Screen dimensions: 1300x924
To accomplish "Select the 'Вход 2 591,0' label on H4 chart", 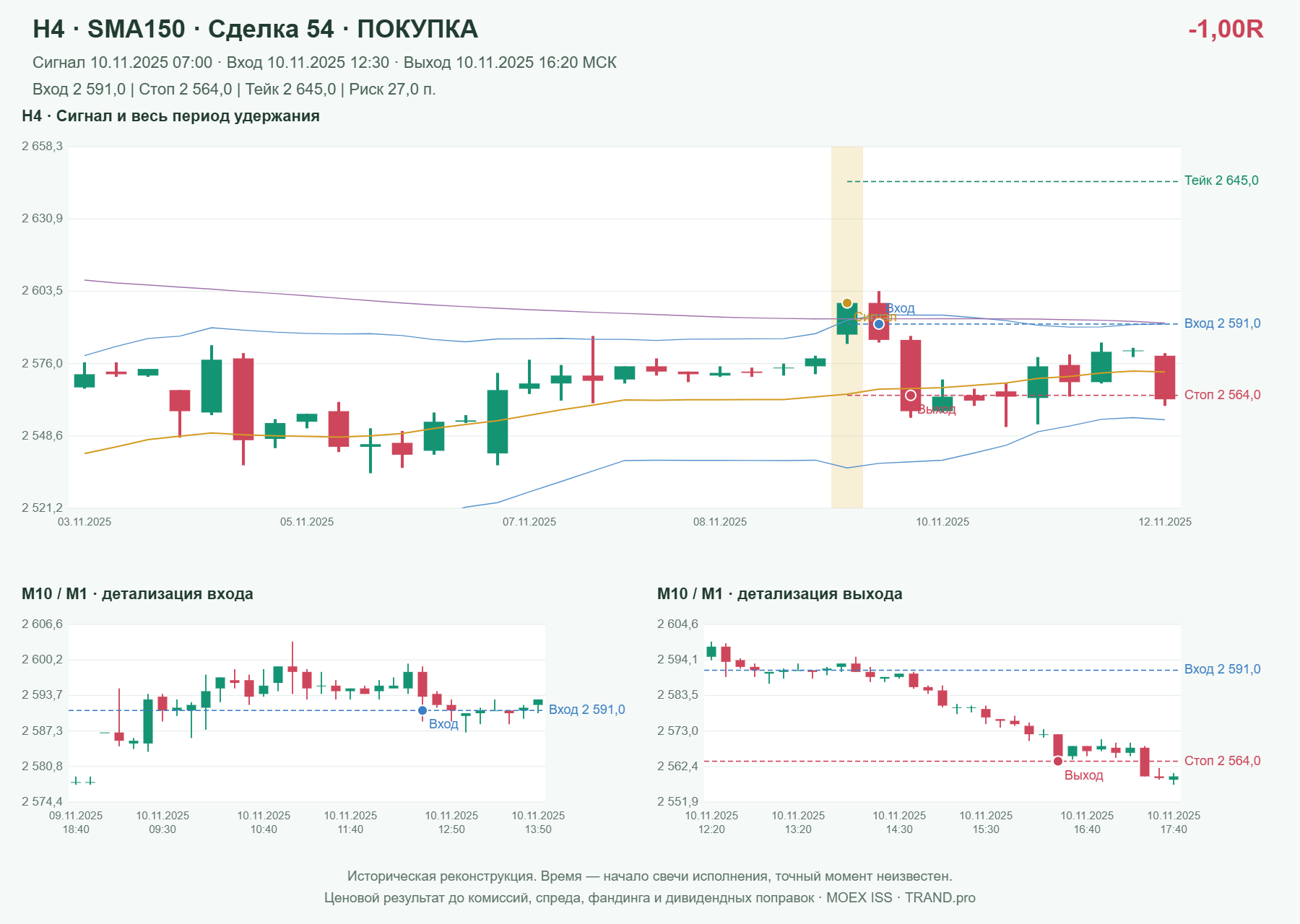I will pos(1222,323).
